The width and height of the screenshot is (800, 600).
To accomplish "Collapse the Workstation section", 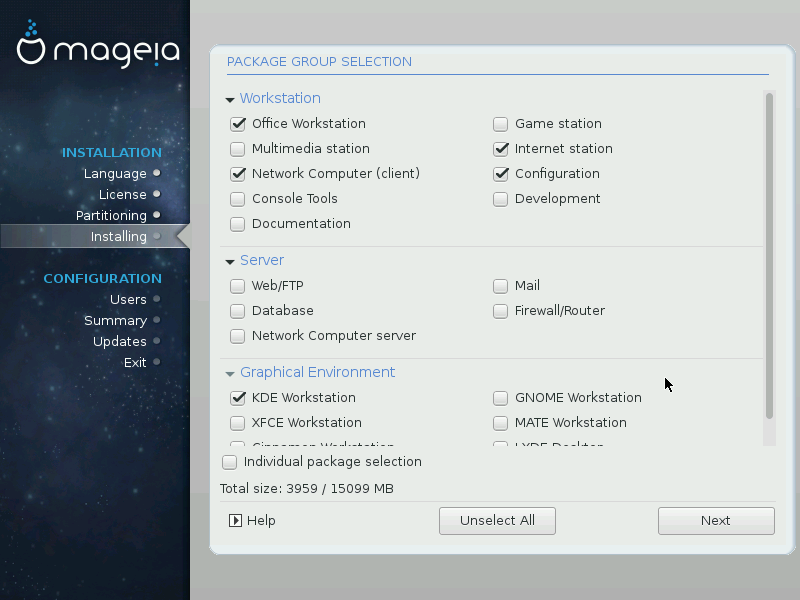I will tap(230, 100).
